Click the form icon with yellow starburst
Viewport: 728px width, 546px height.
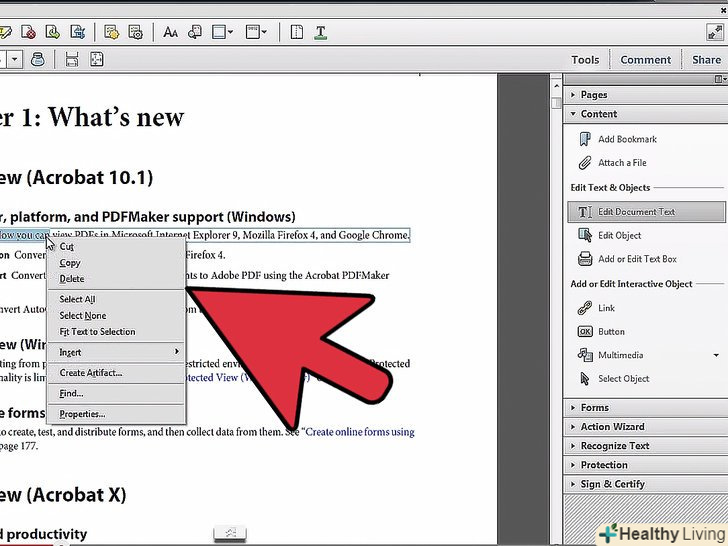(x=111, y=32)
